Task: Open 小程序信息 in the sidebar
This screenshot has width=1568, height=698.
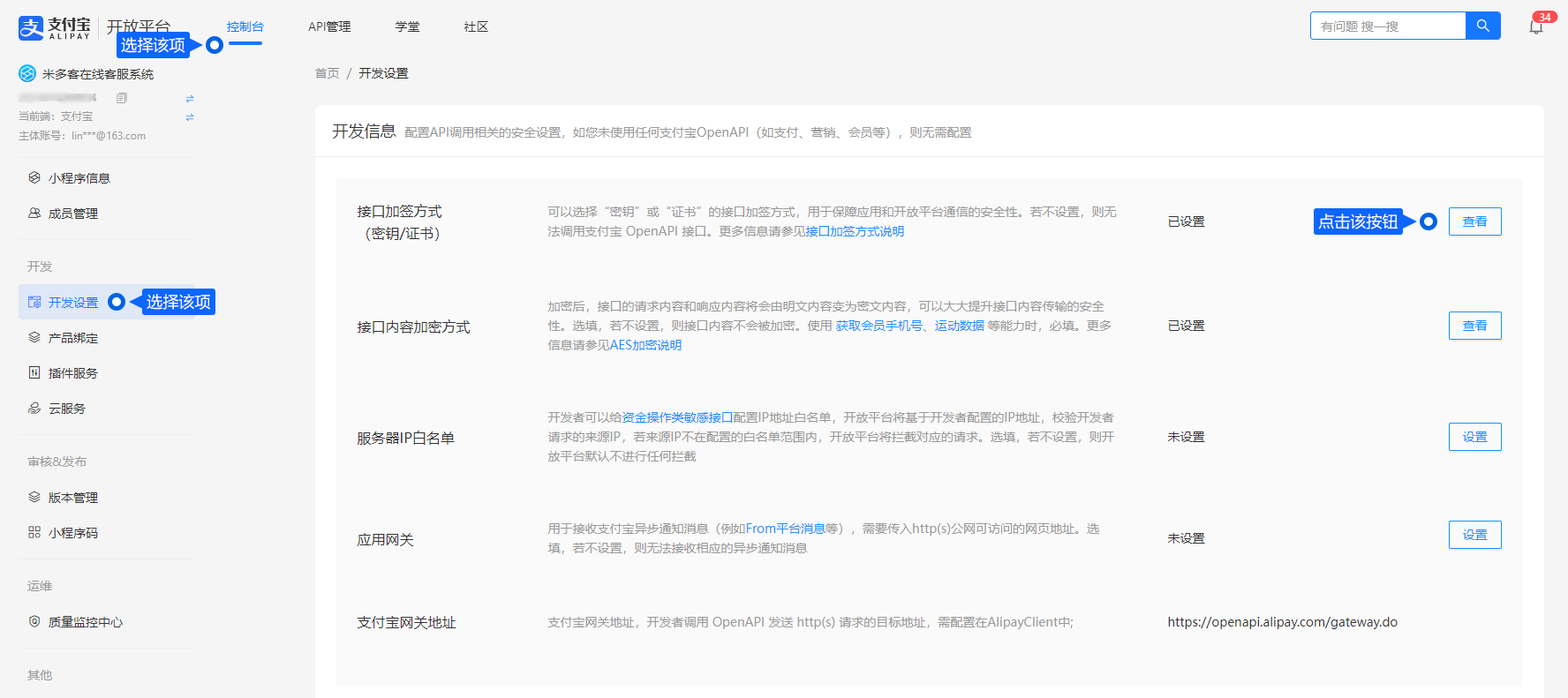Action: (x=79, y=178)
